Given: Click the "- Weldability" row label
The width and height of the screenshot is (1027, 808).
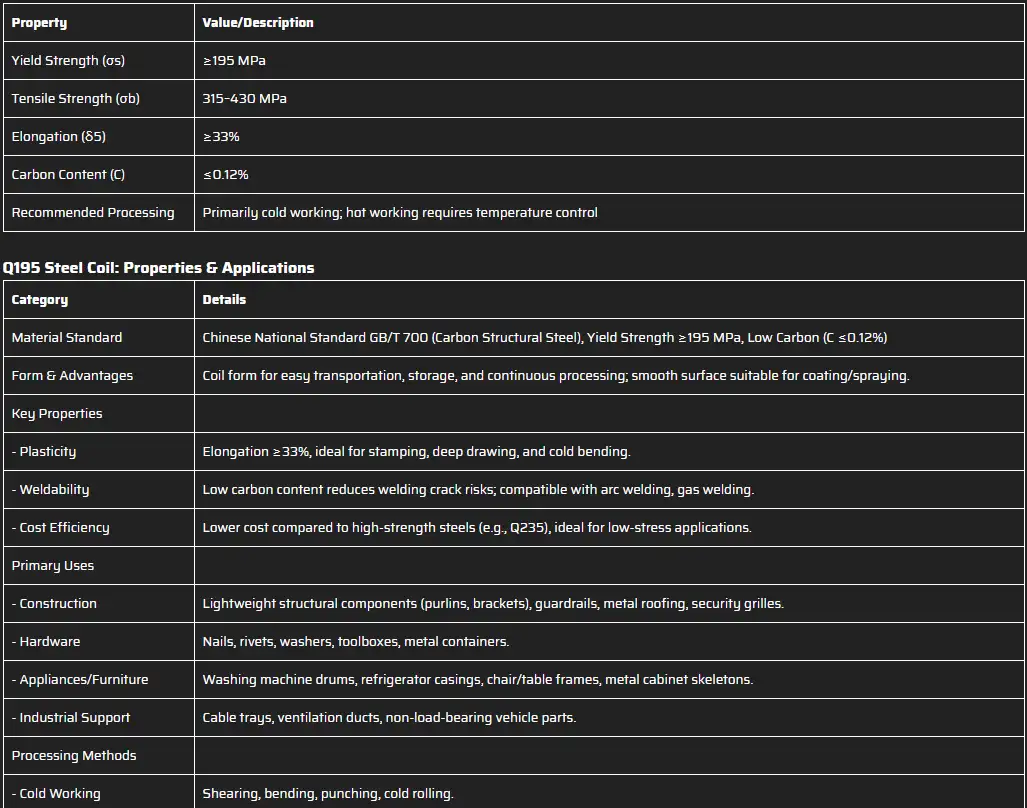Looking at the screenshot, I should [x=50, y=489].
